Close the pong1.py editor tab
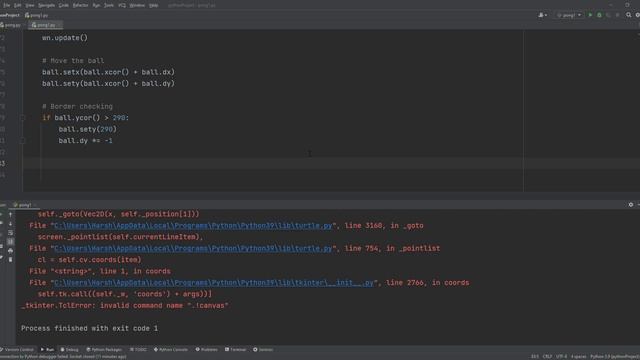 click(60, 25)
